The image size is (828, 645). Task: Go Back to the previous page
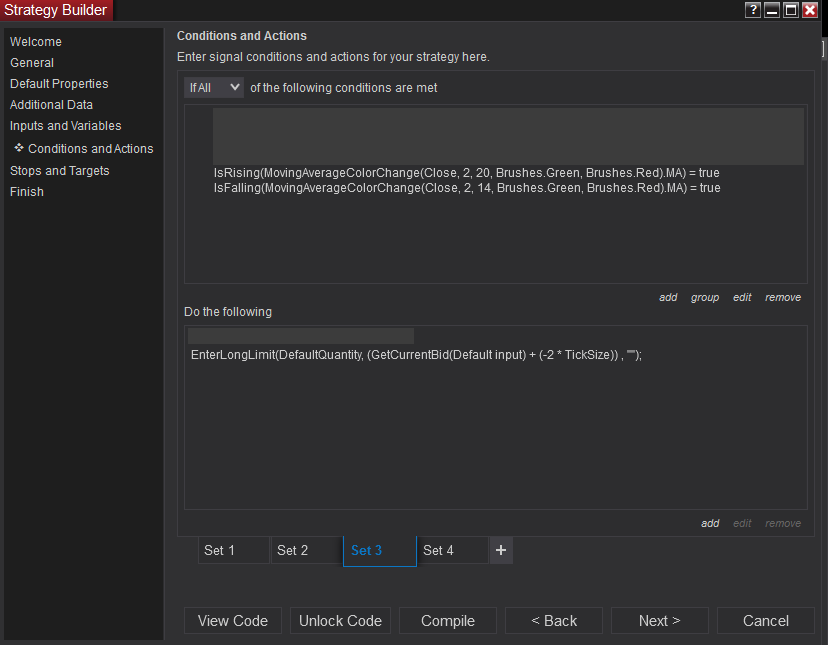click(x=554, y=621)
